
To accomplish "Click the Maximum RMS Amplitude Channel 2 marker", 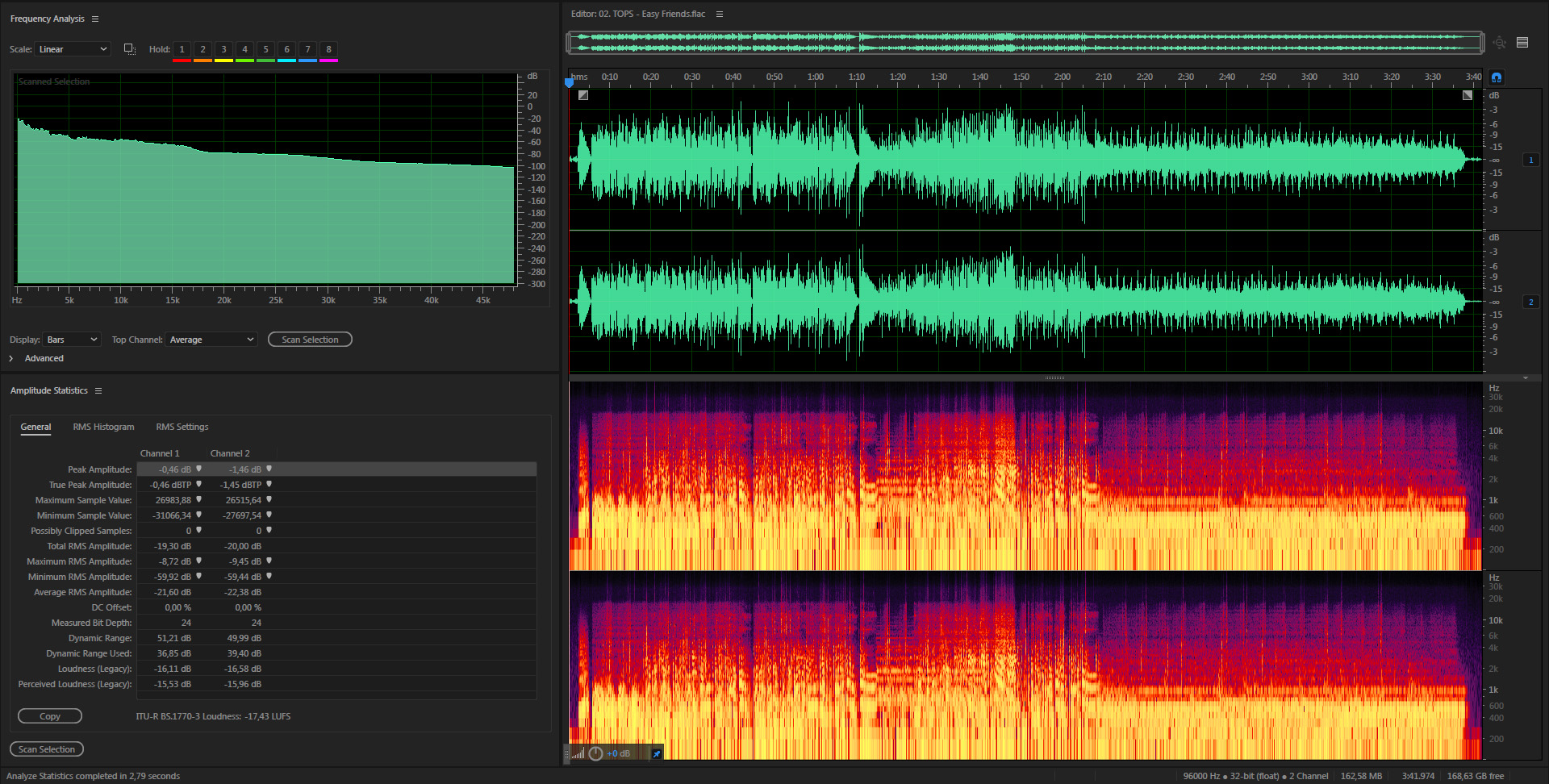I will (269, 561).
